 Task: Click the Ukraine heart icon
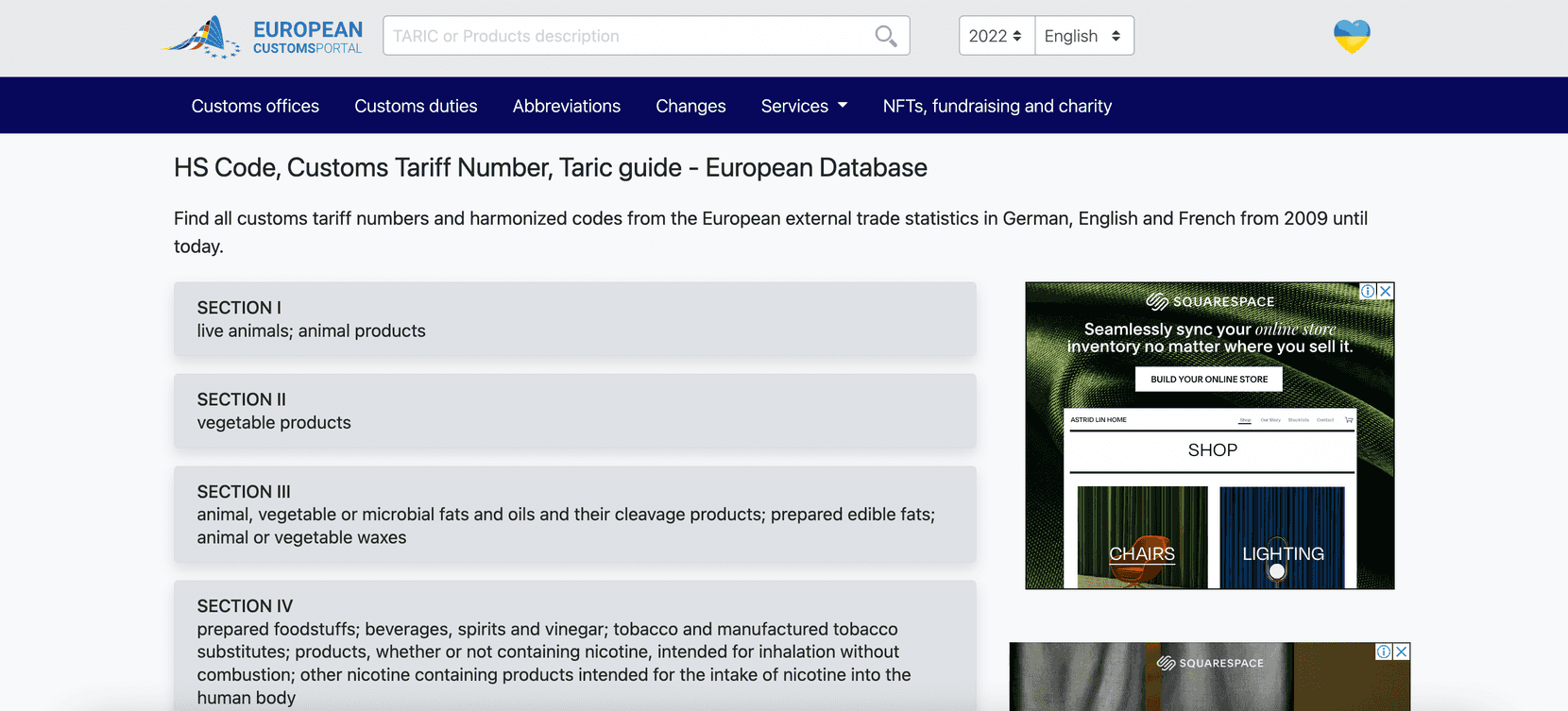pos(1351,37)
